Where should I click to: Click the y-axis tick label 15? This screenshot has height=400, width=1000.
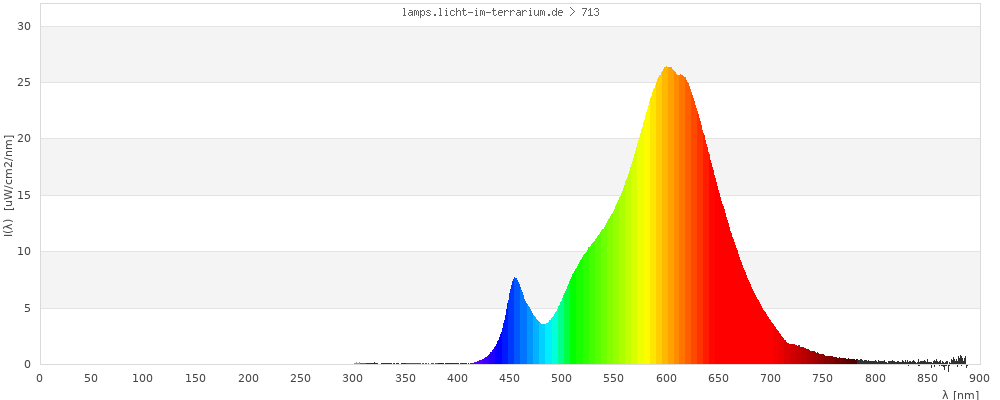click(x=25, y=195)
